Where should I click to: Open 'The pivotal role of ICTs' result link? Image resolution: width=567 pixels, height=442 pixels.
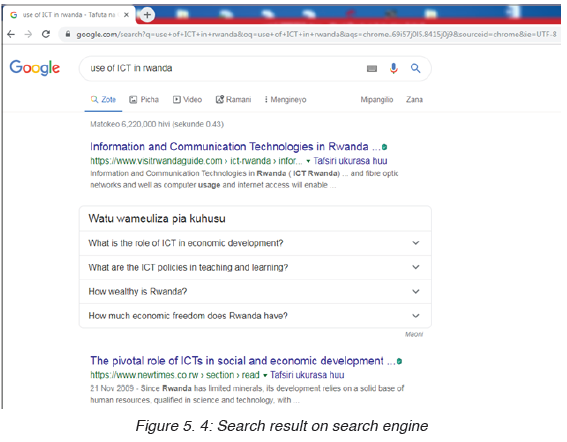click(243, 361)
